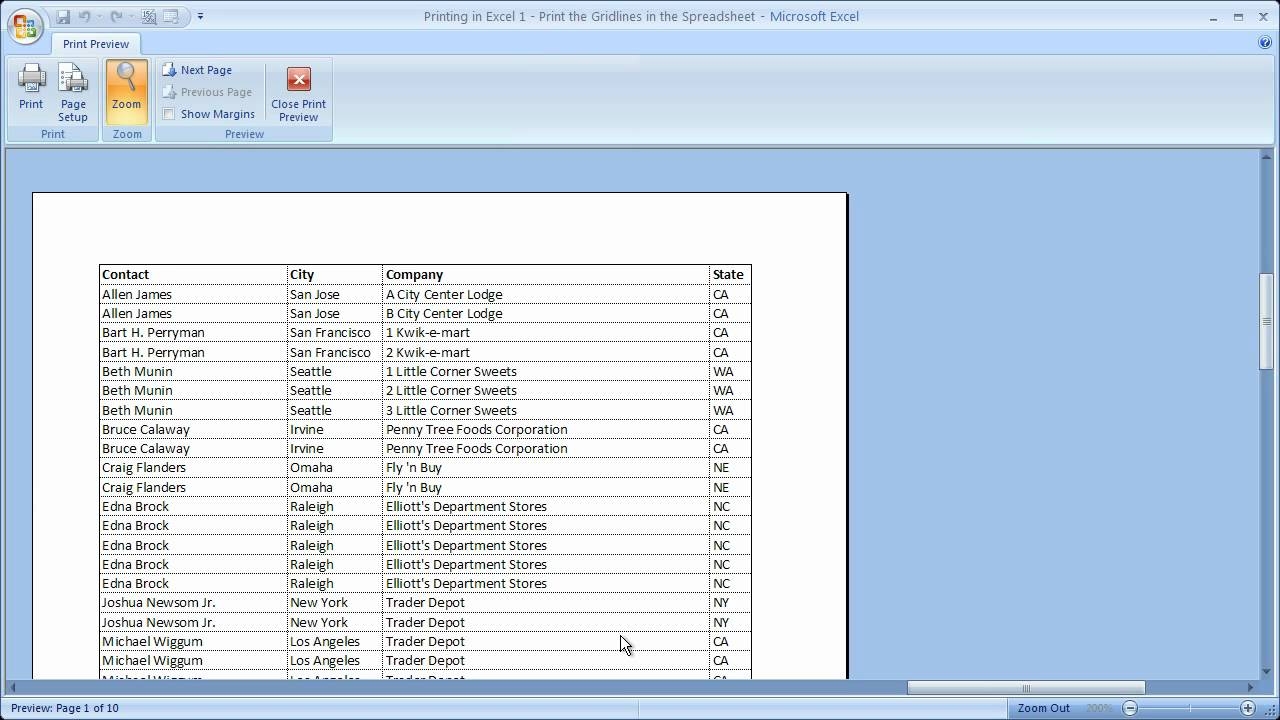
Task: Select Close Print Preview
Action: pyautogui.click(x=297, y=90)
